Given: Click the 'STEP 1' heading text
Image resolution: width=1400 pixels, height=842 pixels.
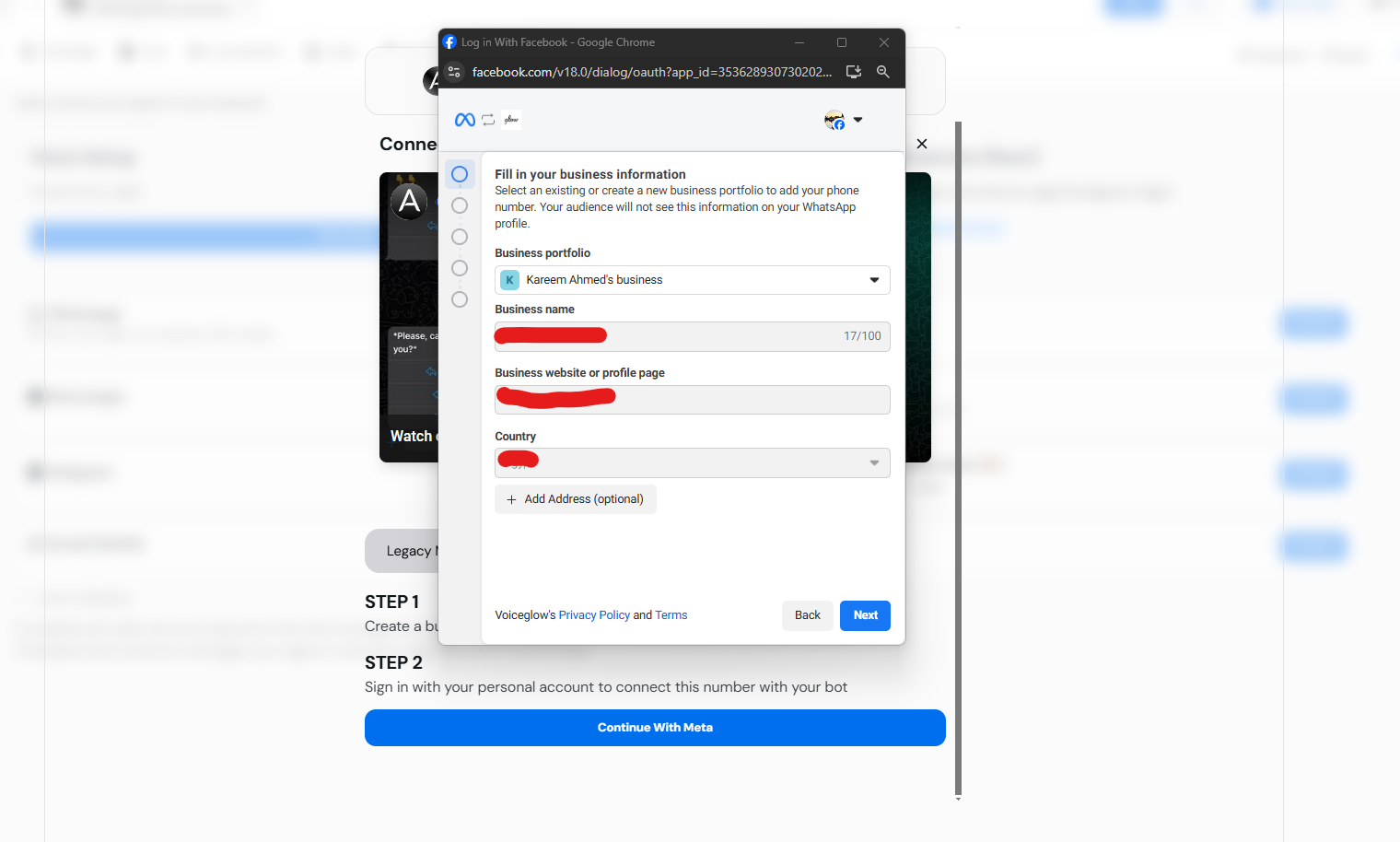Looking at the screenshot, I should point(392,602).
